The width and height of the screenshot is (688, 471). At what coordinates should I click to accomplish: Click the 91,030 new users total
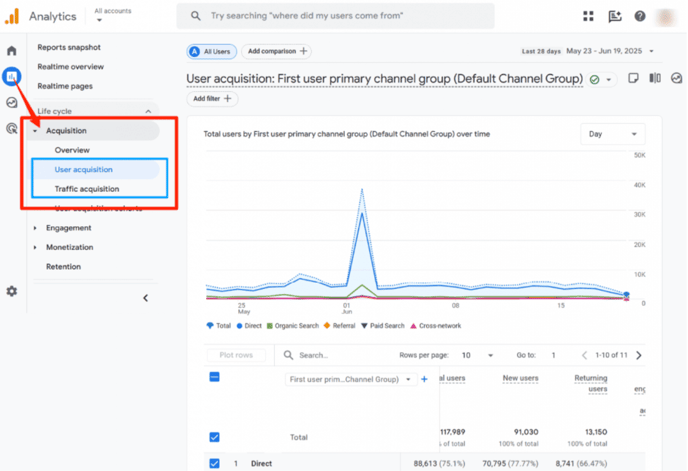(526, 432)
